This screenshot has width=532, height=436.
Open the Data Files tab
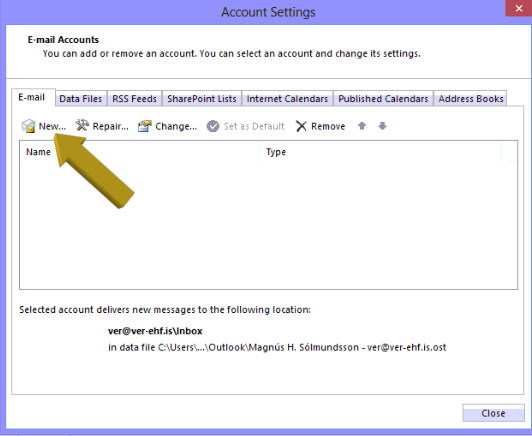coord(81,99)
